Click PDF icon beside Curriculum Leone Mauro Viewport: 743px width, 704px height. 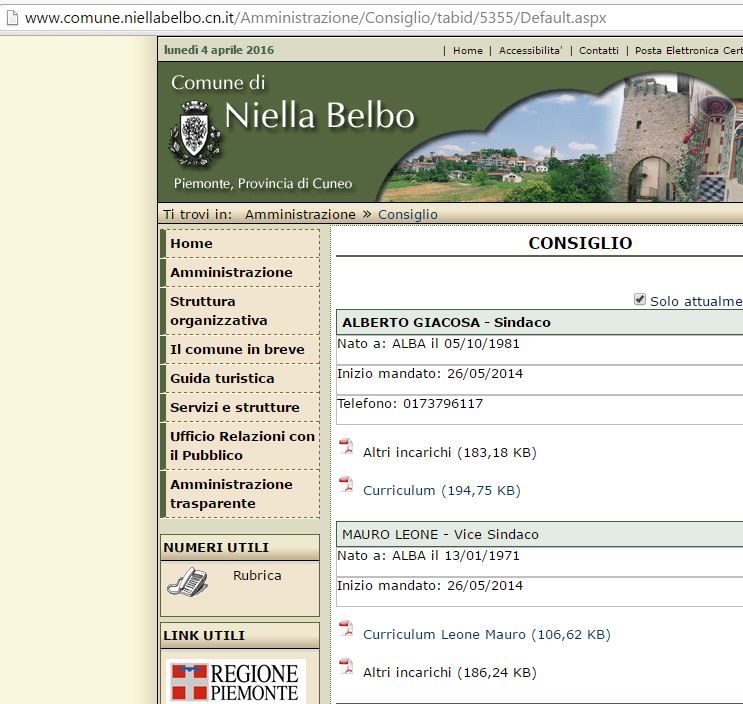click(x=346, y=629)
